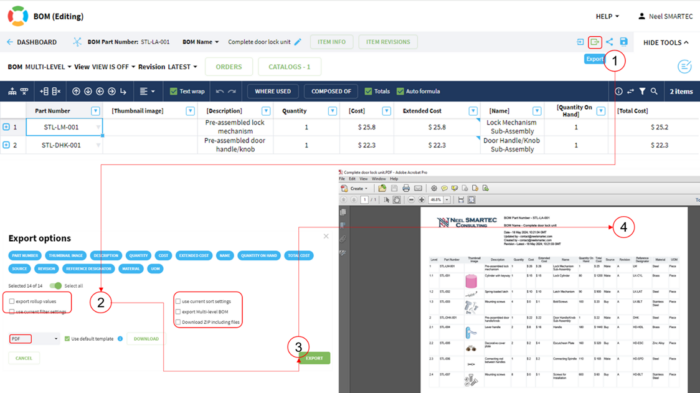The height and width of the screenshot is (393, 700).
Task: Click the import icon left of Export
Action: tap(580, 42)
